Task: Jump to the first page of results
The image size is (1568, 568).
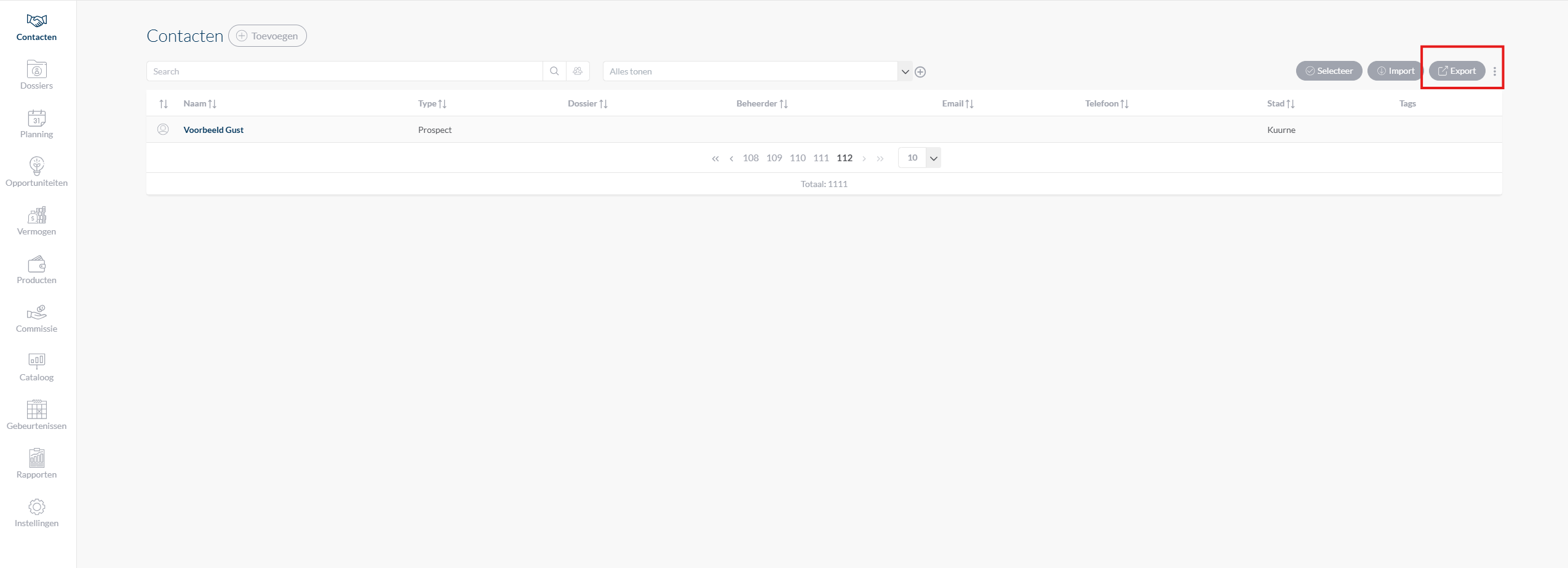Action: [x=715, y=159]
